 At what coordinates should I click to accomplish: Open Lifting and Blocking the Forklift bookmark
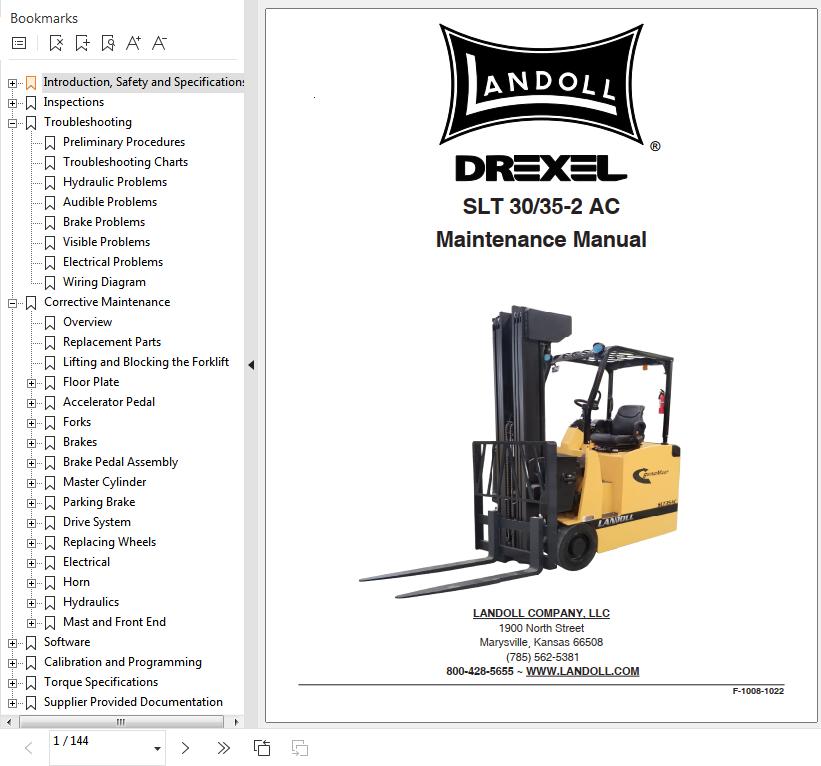146,362
